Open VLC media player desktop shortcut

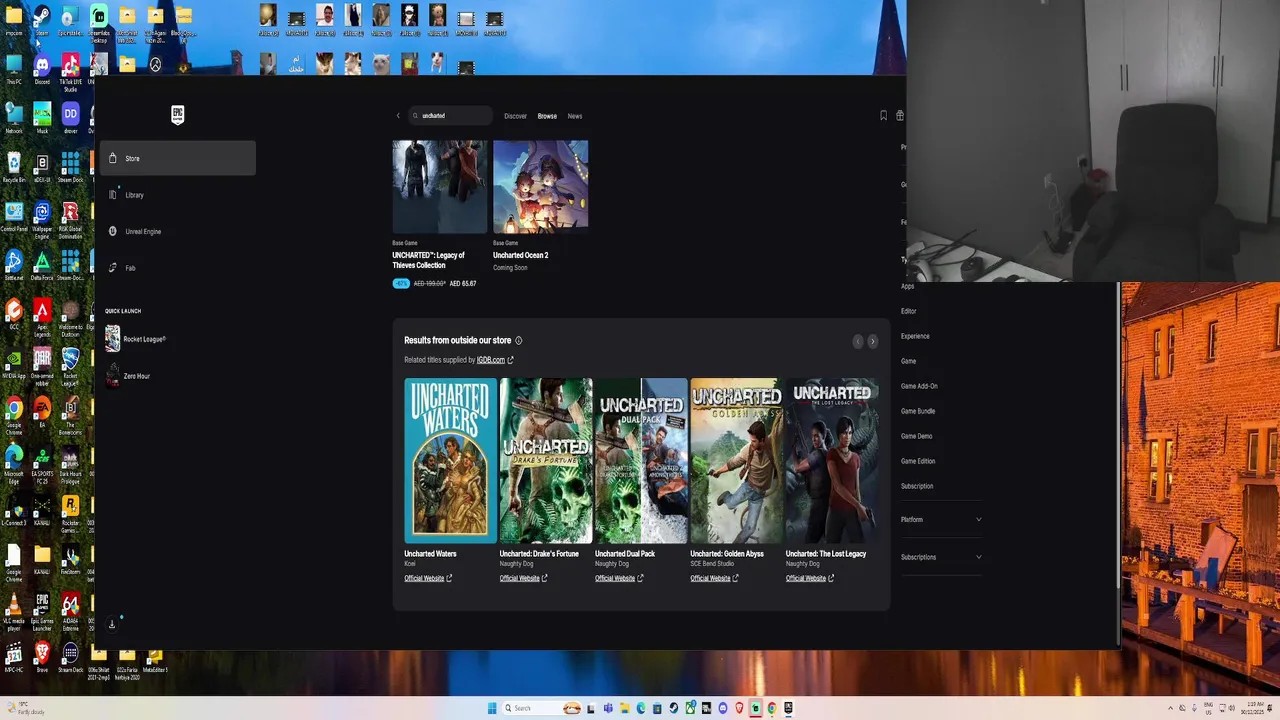[14, 612]
